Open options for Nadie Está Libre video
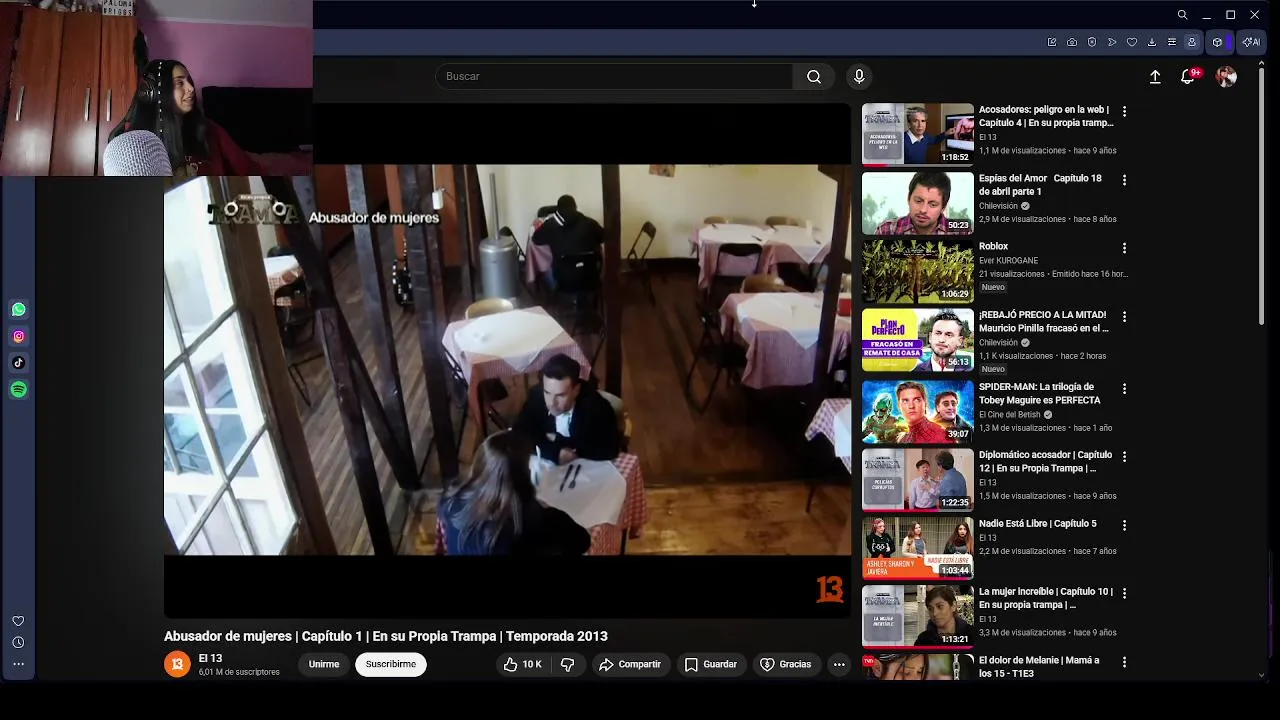Image resolution: width=1280 pixels, height=720 pixels. pos(1124,525)
